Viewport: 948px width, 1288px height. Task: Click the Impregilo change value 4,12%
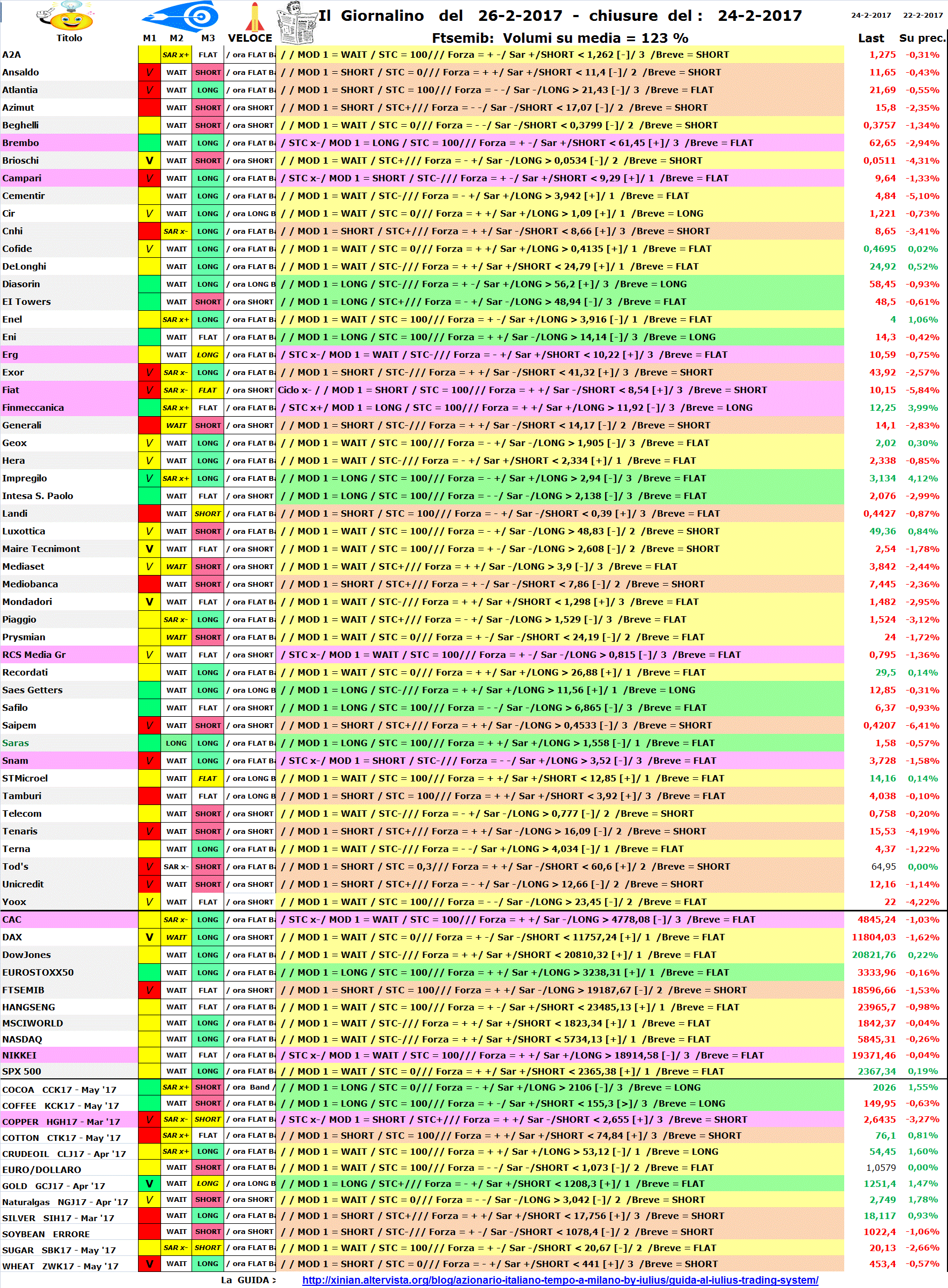[923, 478]
